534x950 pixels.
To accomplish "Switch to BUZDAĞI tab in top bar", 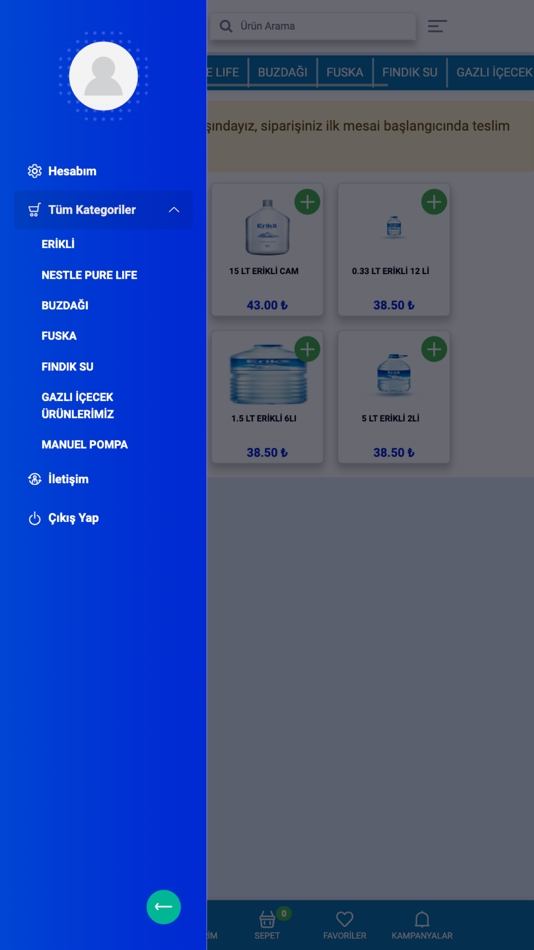I will 282,73.
